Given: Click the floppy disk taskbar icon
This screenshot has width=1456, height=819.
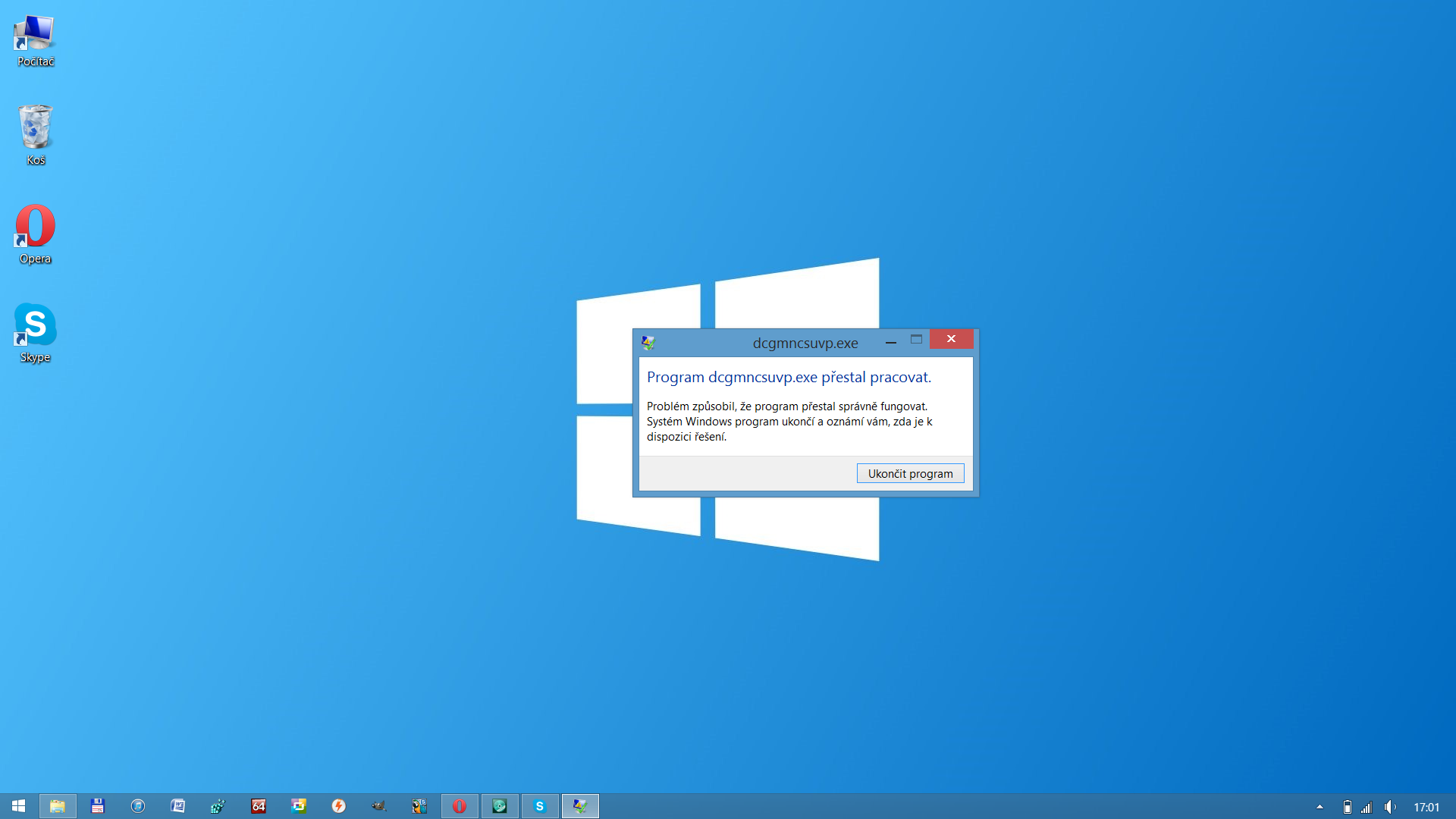Looking at the screenshot, I should point(97,806).
